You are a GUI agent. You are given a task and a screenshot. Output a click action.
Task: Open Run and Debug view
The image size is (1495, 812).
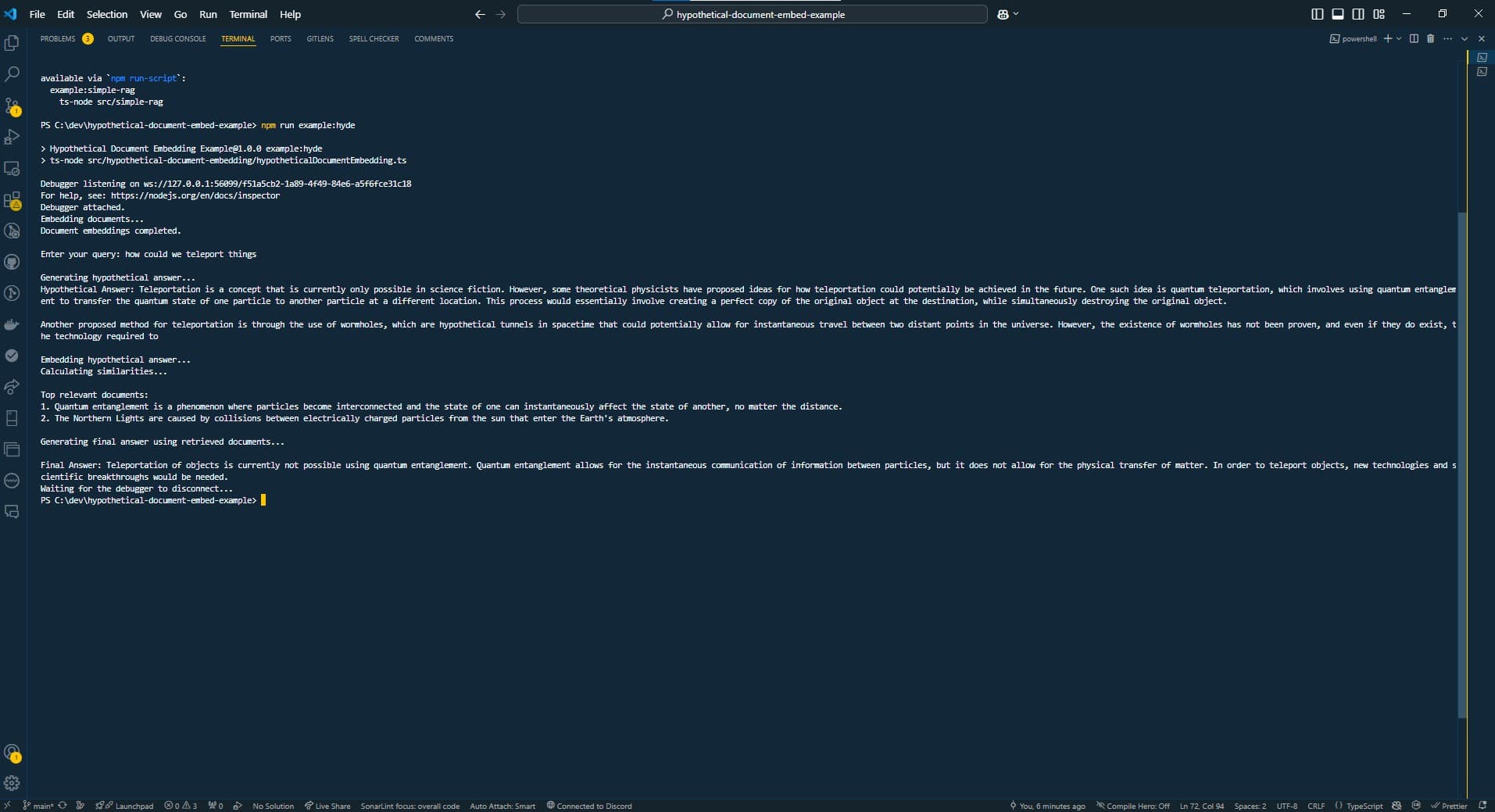(12, 138)
